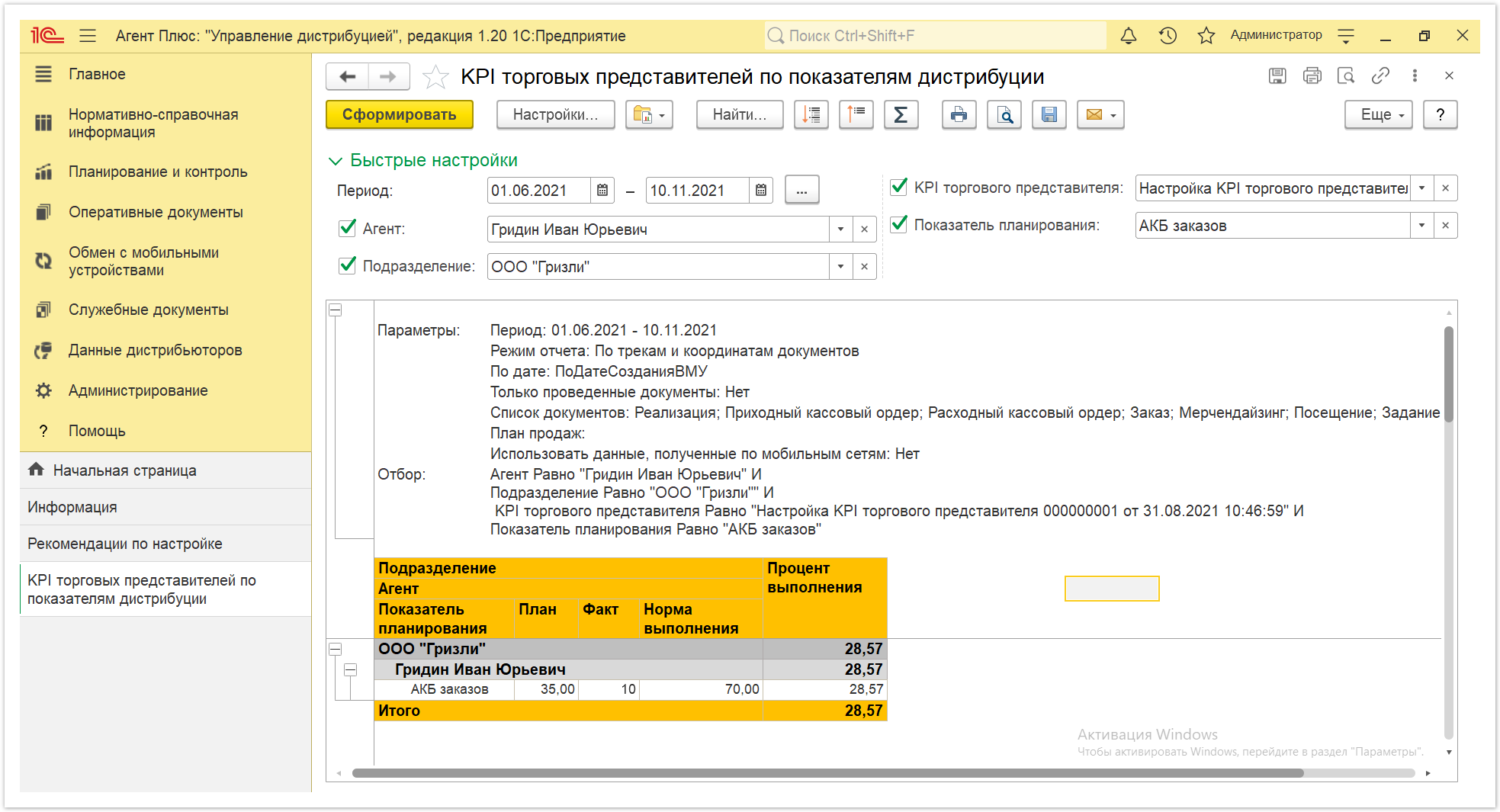Open Показатель планирования dropdown arrow
1500x812 pixels.
pyautogui.click(x=1421, y=226)
